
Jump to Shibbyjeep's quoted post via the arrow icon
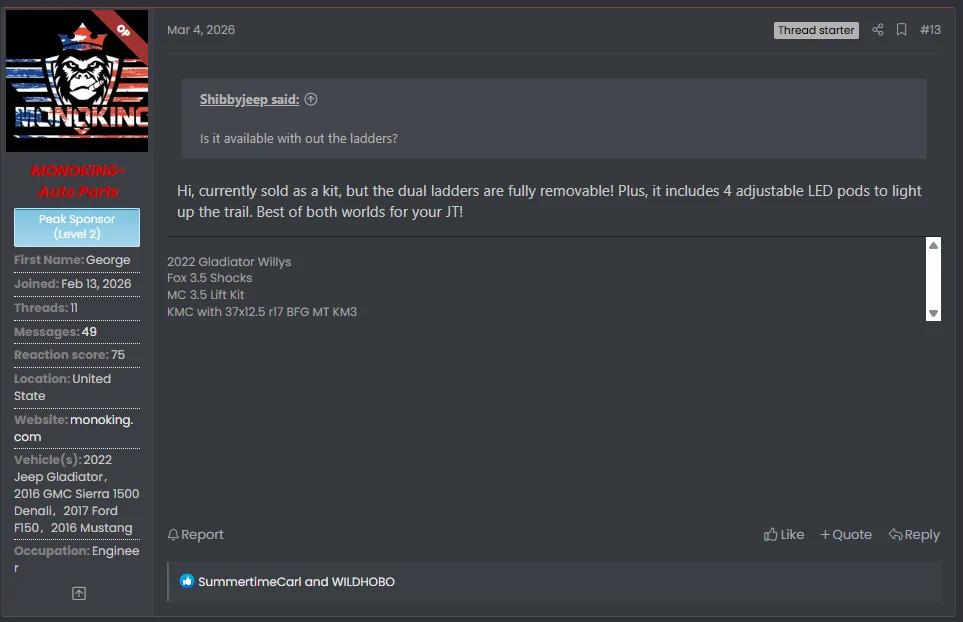311,99
